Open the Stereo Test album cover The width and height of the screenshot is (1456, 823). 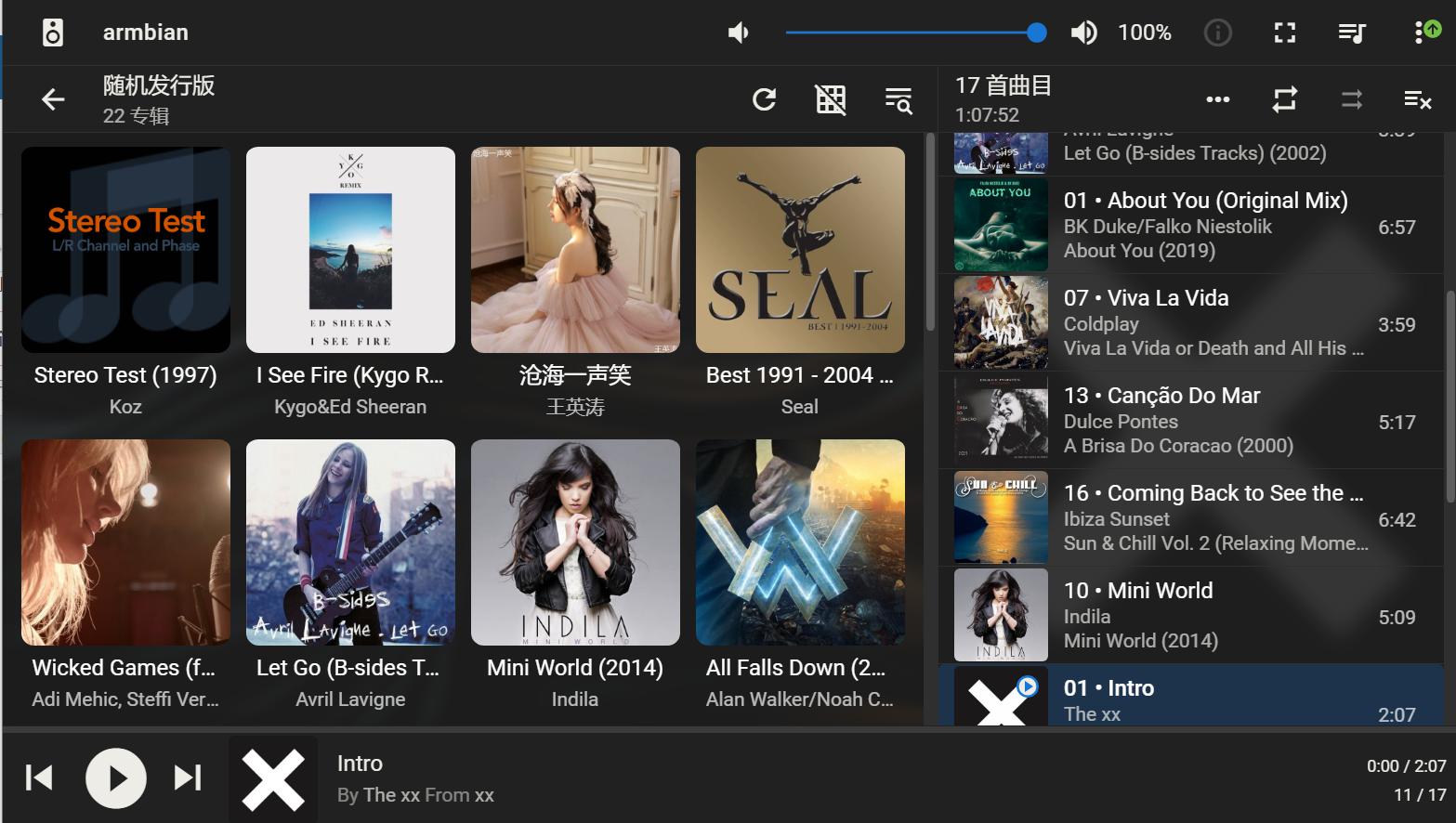tap(125, 250)
